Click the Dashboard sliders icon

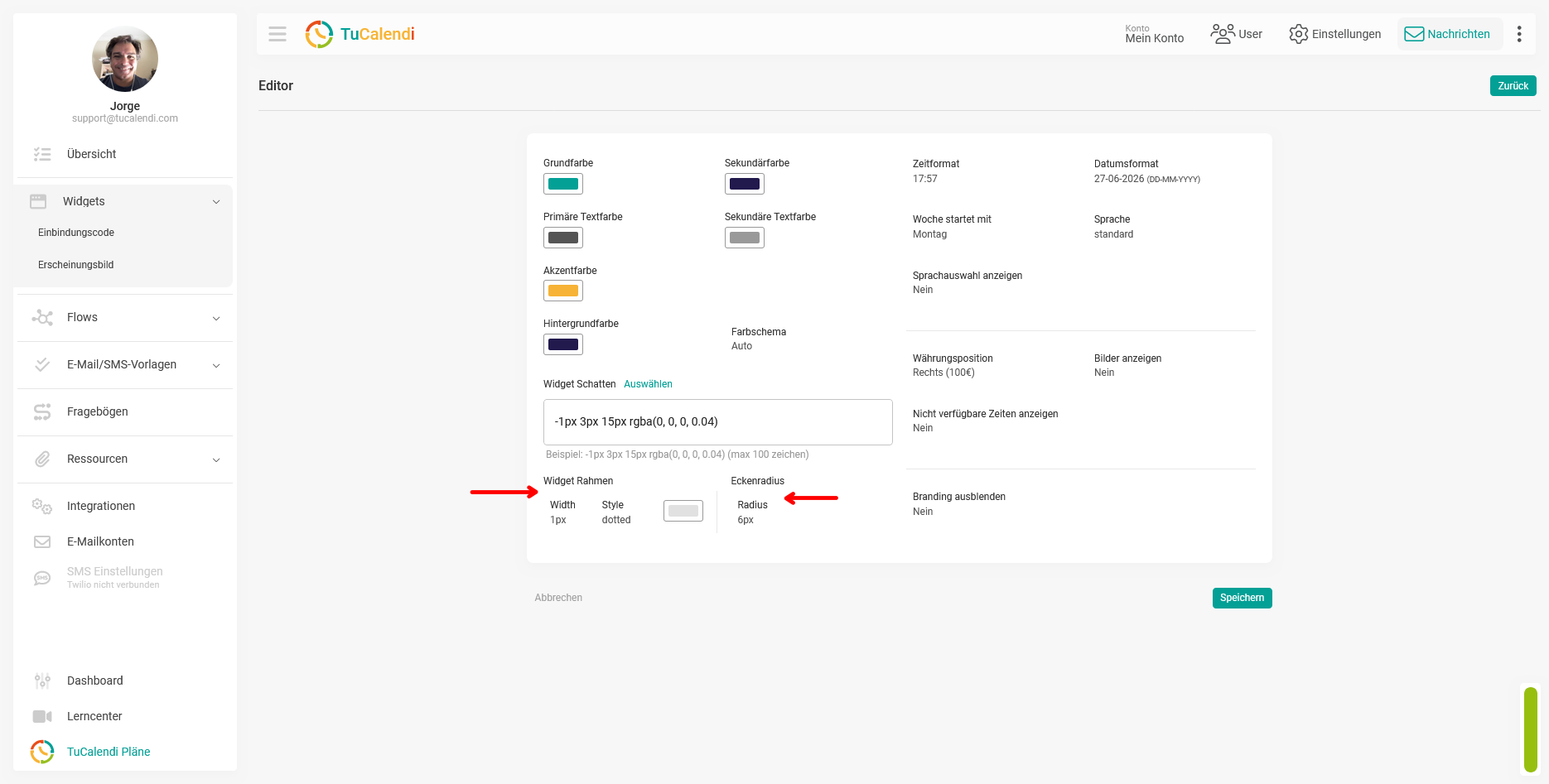coord(42,681)
